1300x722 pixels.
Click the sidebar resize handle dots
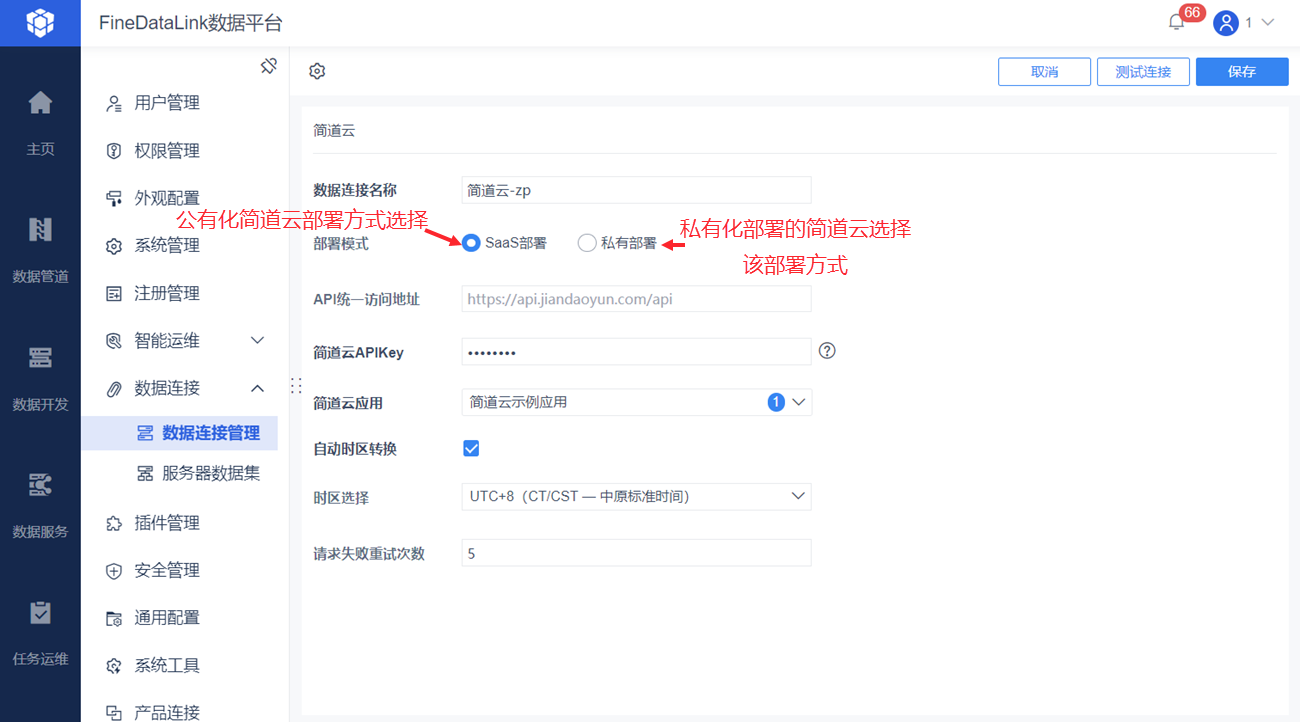pyautogui.click(x=295, y=385)
